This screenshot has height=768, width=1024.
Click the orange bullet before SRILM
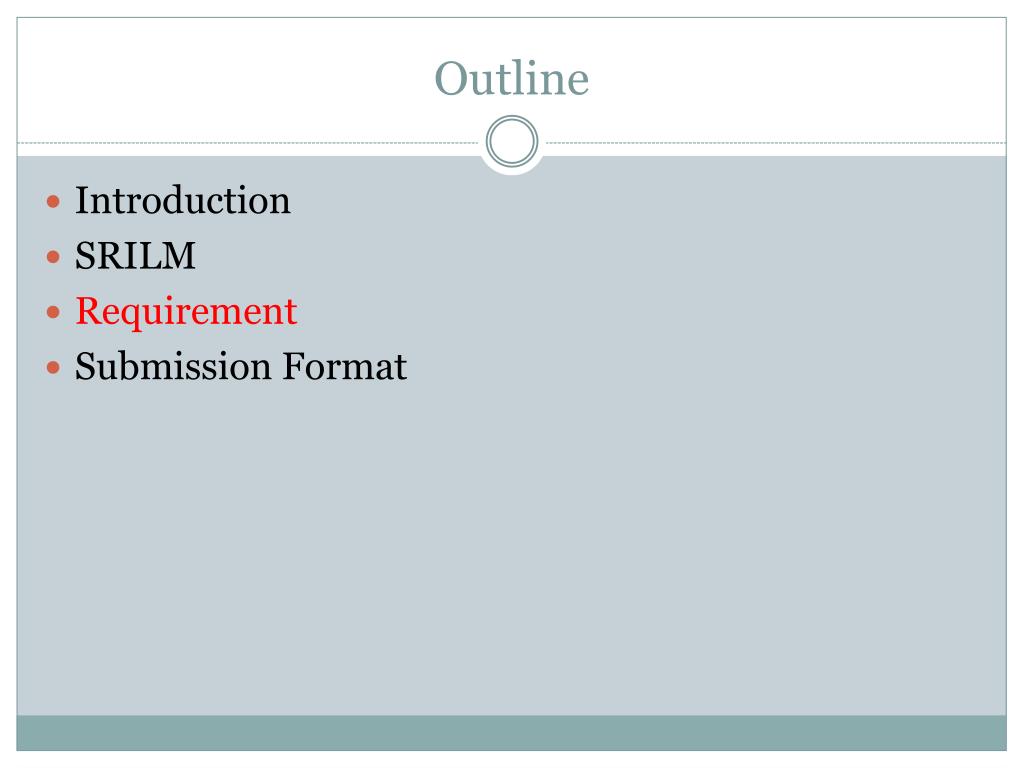(x=54, y=257)
